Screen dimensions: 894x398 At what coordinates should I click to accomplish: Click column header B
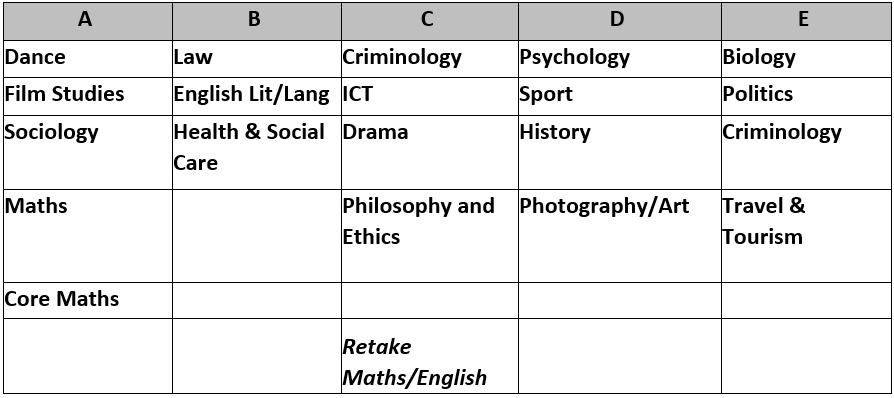tap(257, 21)
